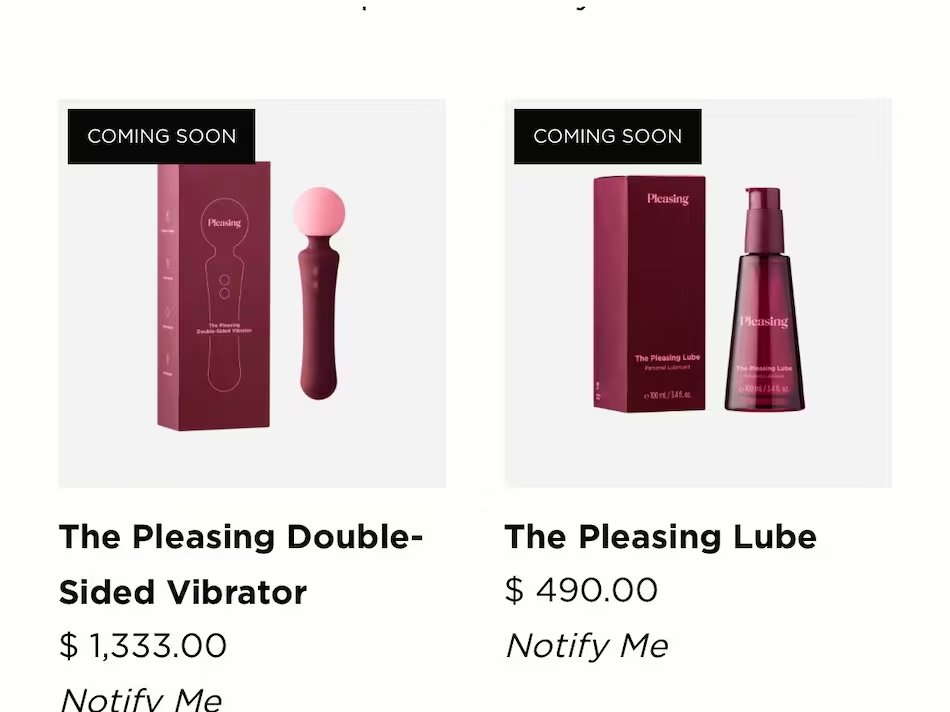
Task: Select the lube carton box in the image
Action: (649, 294)
